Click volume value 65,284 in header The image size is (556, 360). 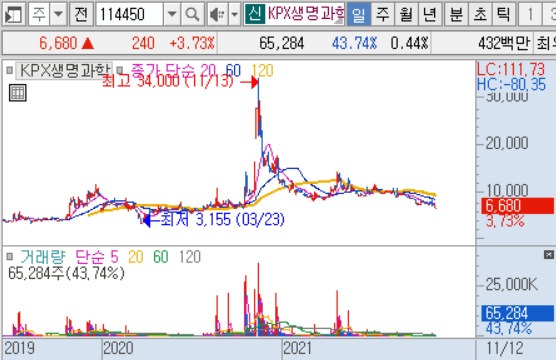tap(282, 44)
